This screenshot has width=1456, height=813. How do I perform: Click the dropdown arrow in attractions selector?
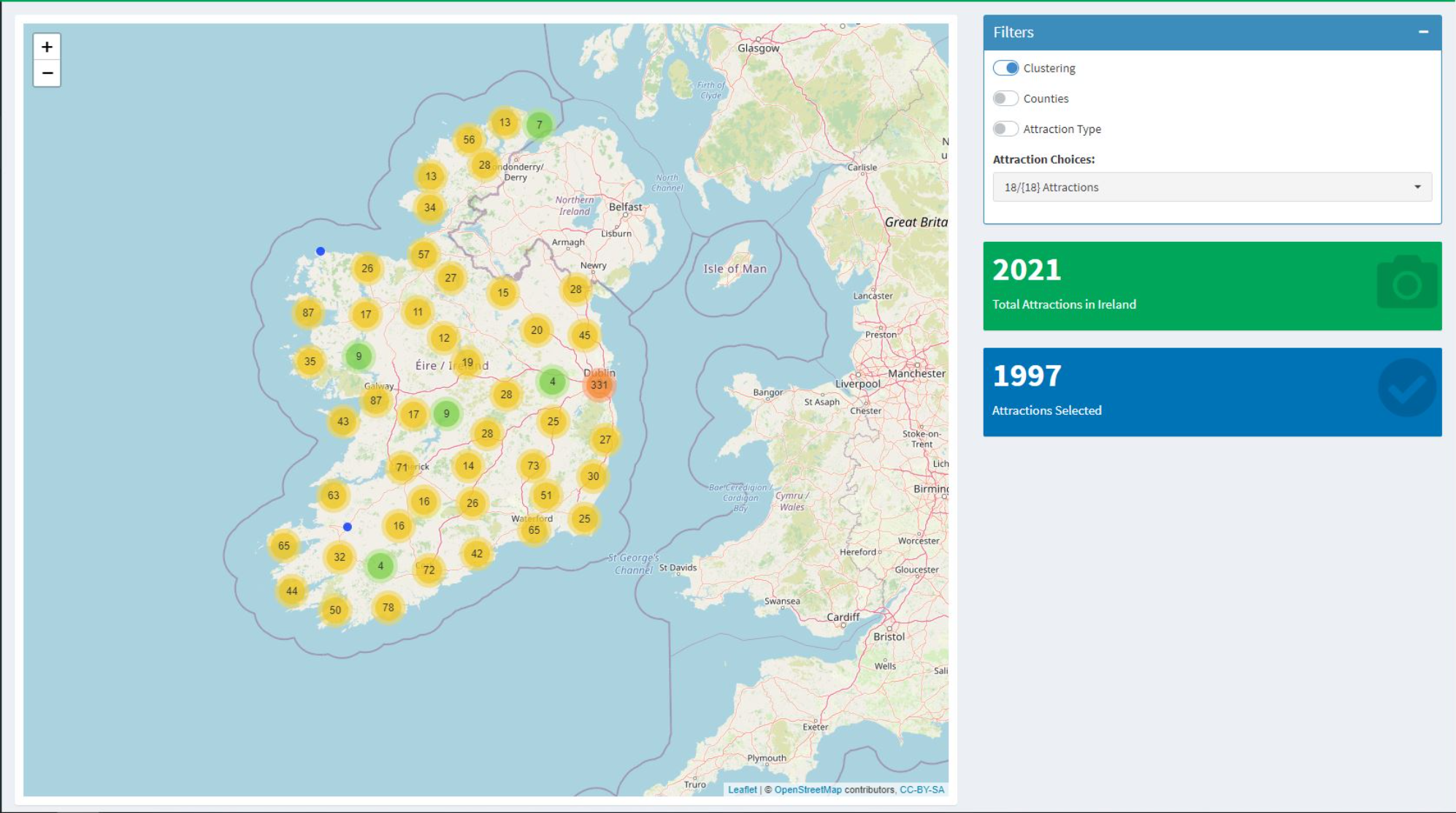pos(1417,187)
